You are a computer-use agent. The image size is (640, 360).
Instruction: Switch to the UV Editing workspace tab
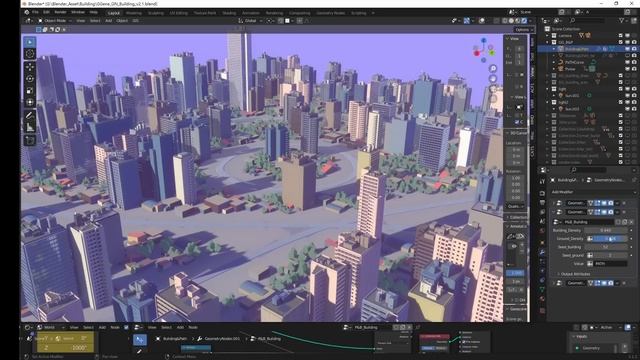(x=178, y=13)
